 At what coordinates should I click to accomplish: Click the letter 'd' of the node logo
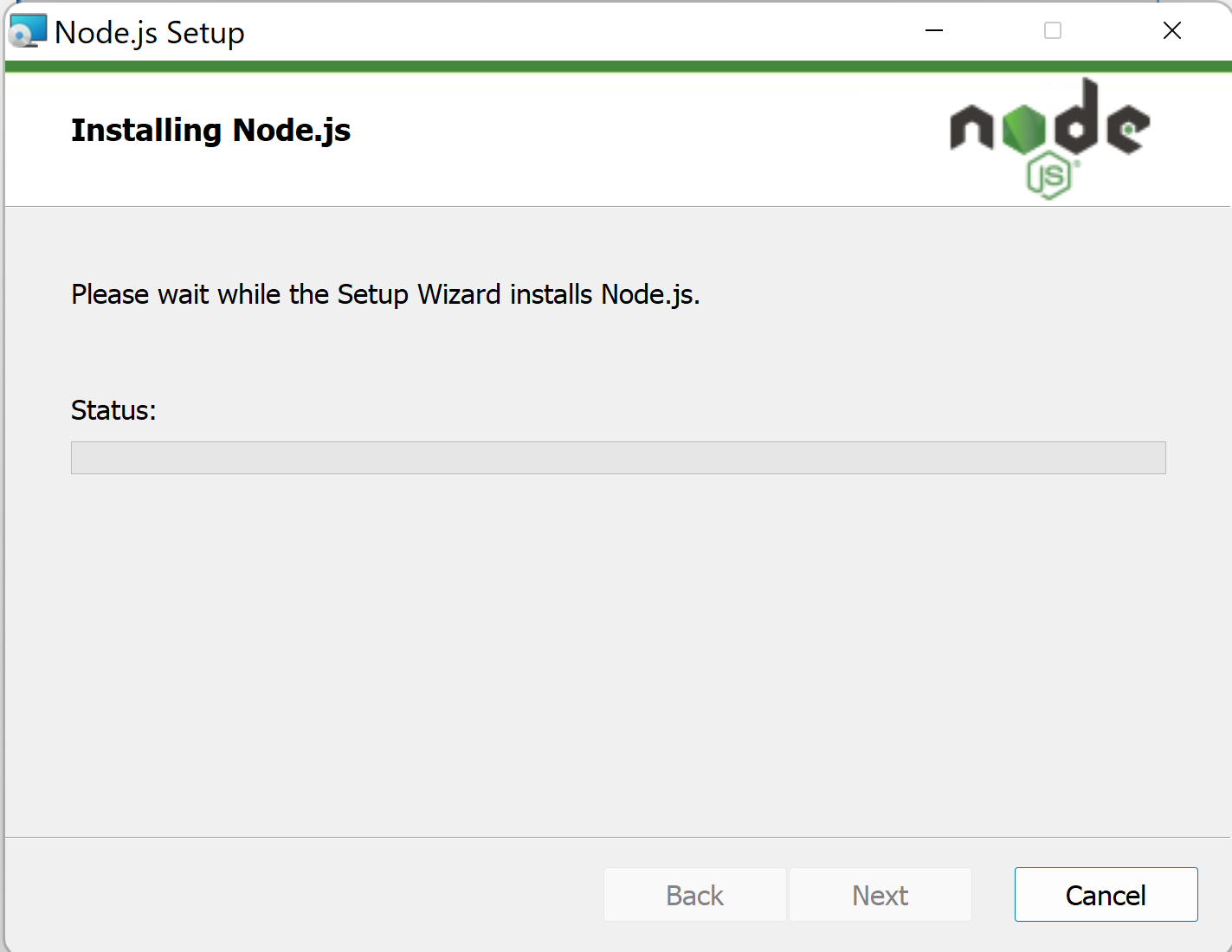1075,114
